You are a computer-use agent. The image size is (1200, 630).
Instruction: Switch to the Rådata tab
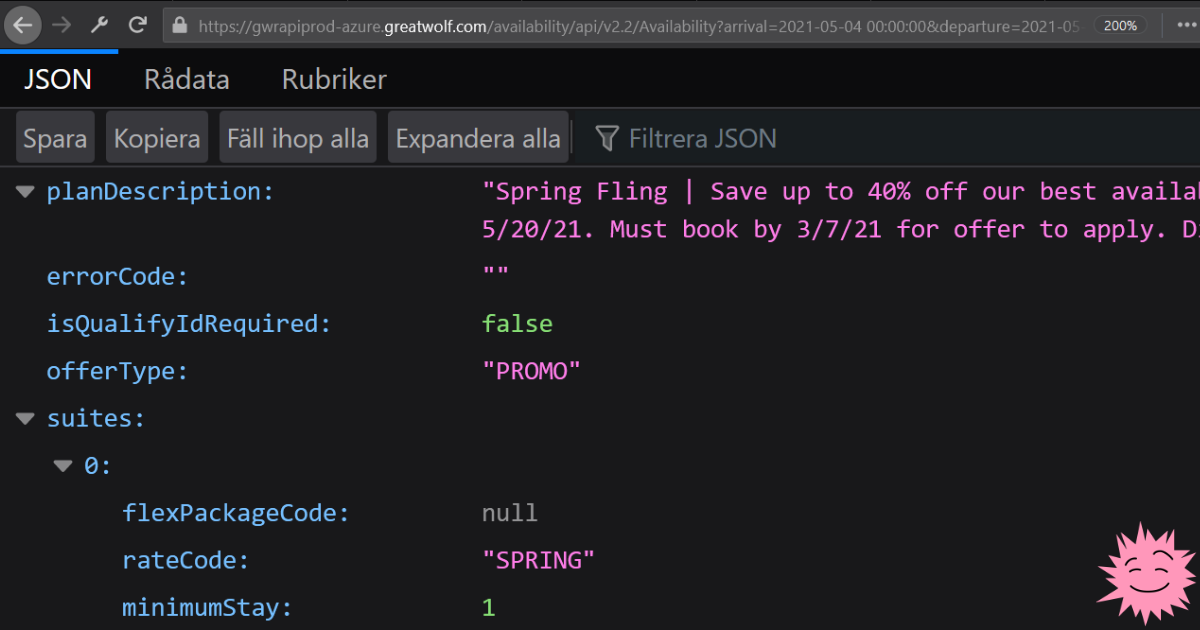(x=186, y=80)
